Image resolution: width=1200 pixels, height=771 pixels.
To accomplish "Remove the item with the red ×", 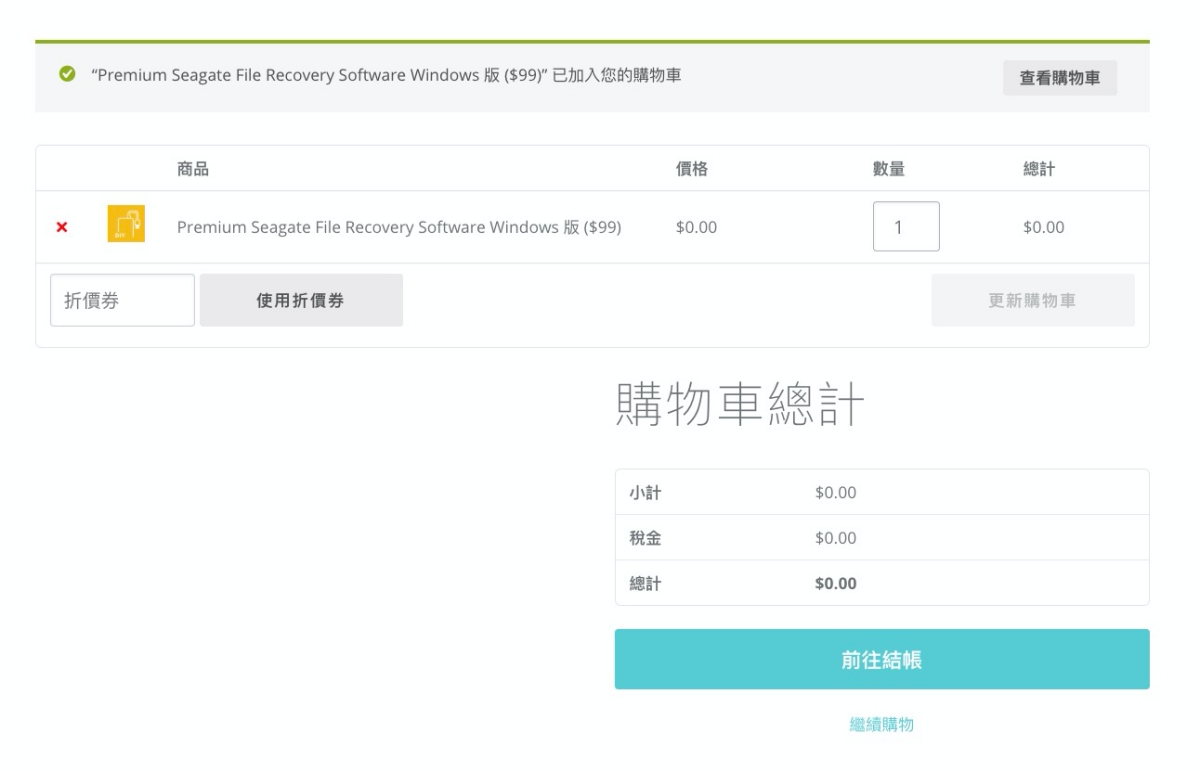I will point(61,228).
